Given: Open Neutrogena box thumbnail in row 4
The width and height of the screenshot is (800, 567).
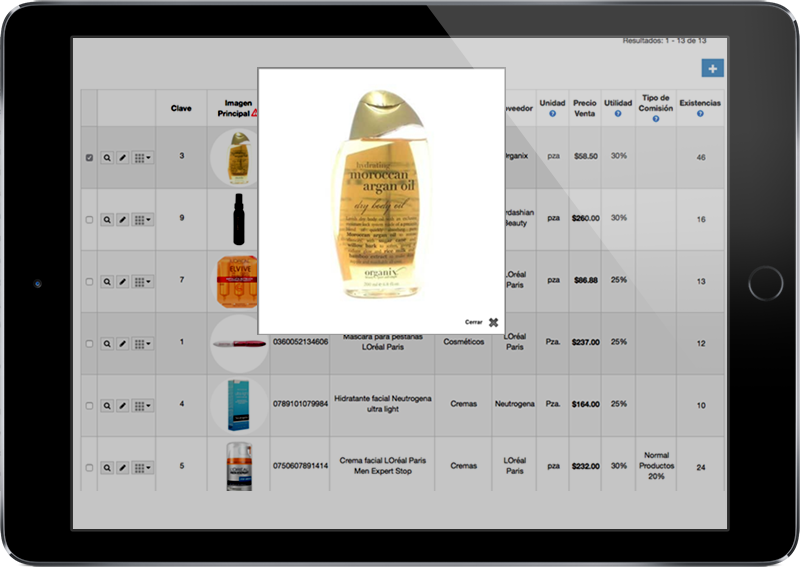Looking at the screenshot, I should pos(239,405).
